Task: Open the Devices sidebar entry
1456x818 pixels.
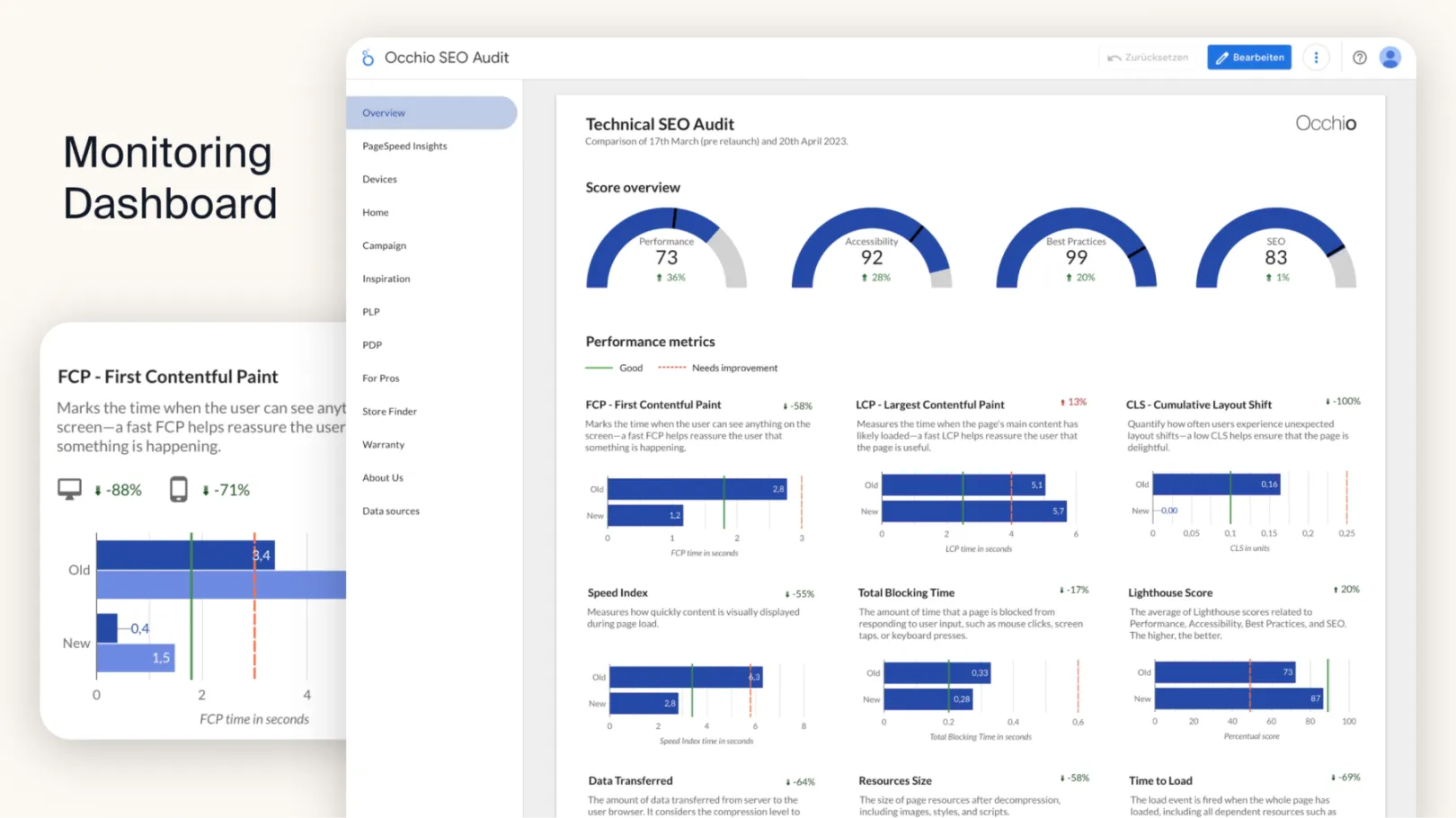Action: tap(378, 179)
